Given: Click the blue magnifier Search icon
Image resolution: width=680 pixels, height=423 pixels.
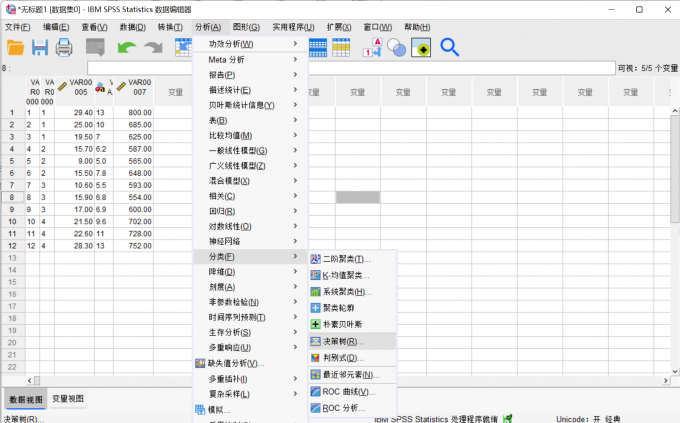Looking at the screenshot, I should 449,47.
